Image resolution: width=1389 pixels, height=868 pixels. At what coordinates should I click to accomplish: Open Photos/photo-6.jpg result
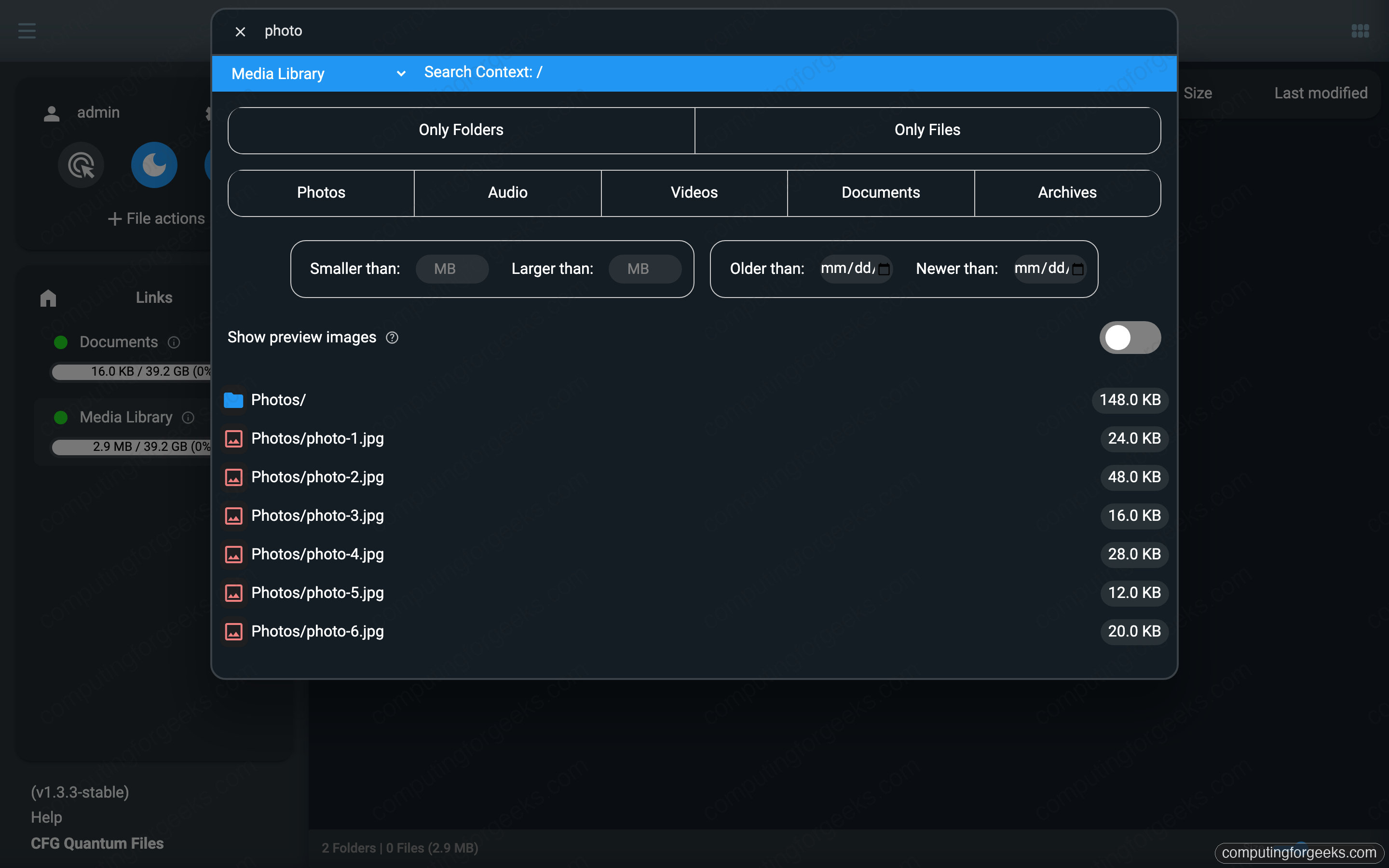point(694,632)
